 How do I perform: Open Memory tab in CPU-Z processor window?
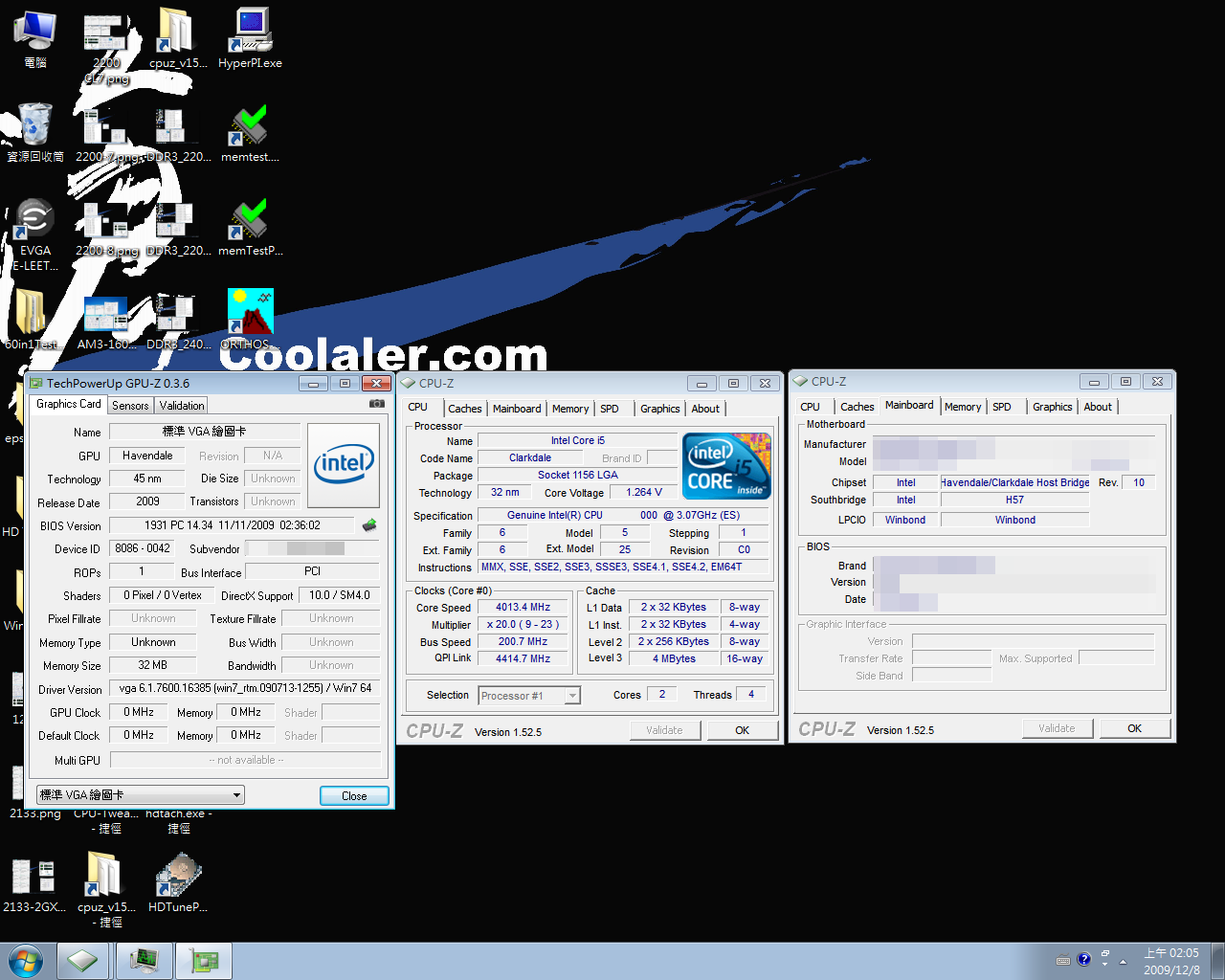point(570,409)
